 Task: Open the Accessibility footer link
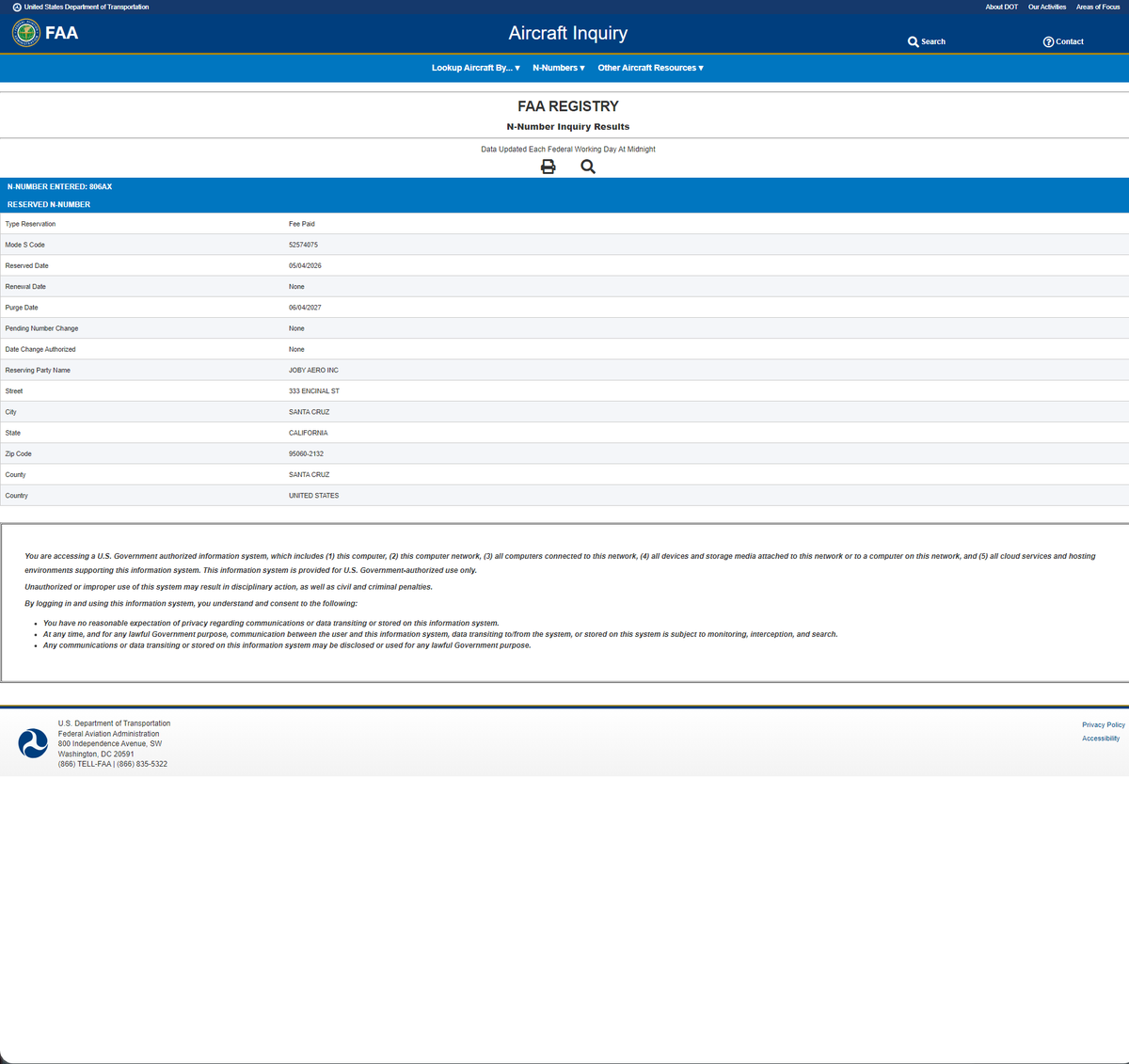click(1101, 738)
